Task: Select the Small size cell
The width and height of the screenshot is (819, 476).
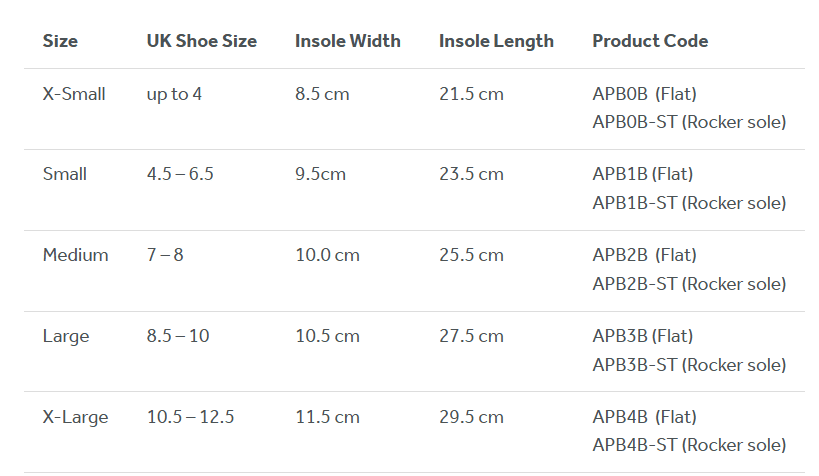Action: click(65, 174)
